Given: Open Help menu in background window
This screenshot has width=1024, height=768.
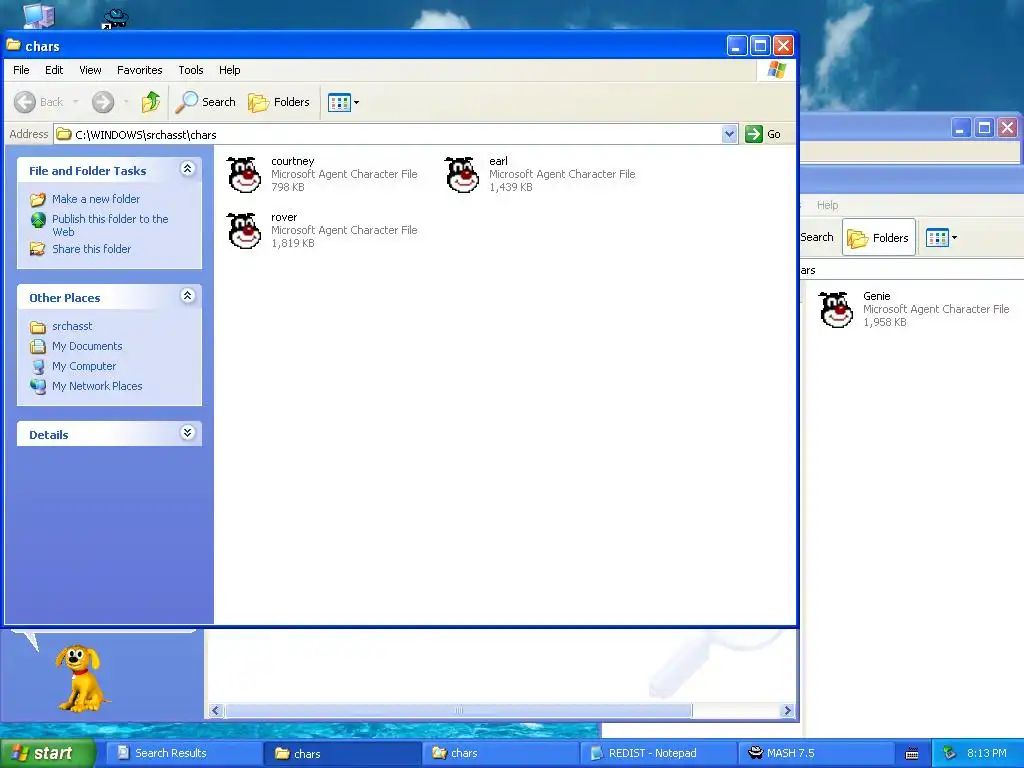Looking at the screenshot, I should [x=827, y=205].
